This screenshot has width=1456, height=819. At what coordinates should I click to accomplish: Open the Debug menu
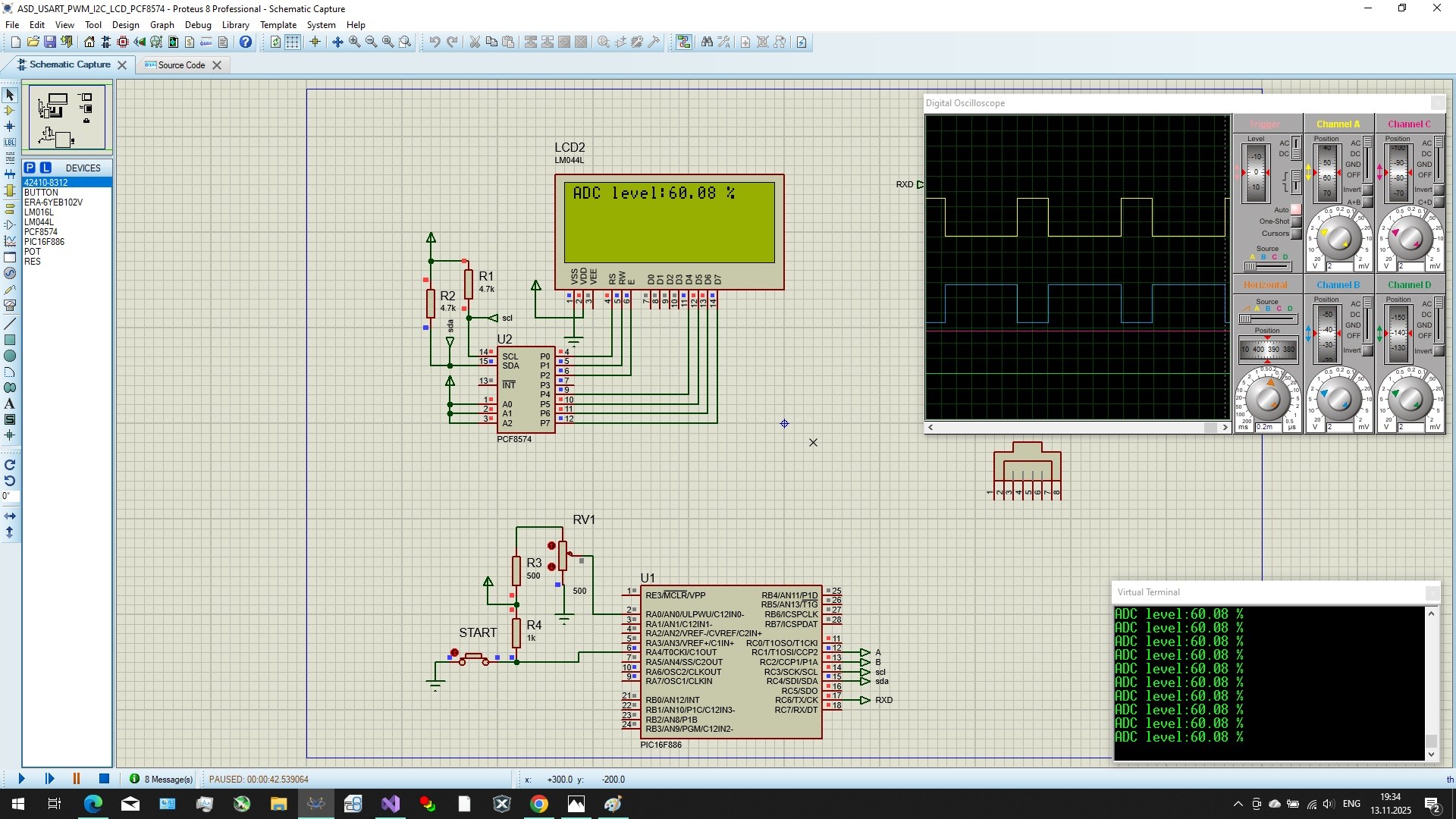pyautogui.click(x=198, y=24)
